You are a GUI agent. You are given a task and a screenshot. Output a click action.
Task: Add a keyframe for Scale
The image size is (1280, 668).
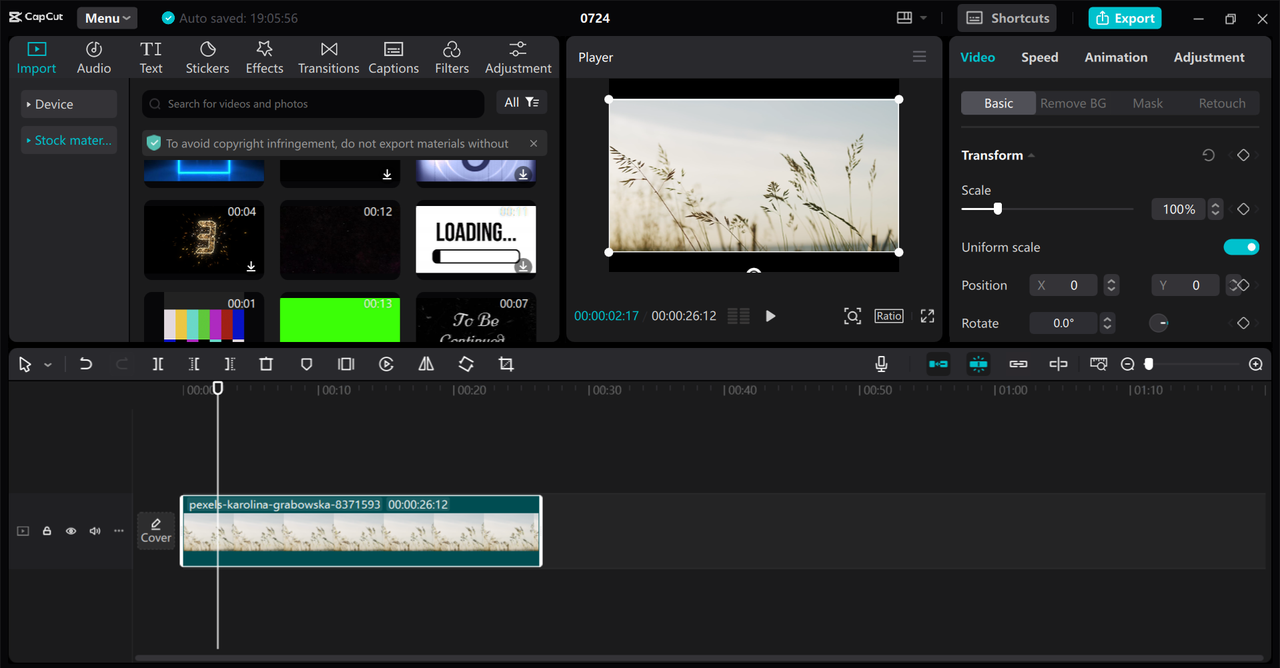point(1243,209)
